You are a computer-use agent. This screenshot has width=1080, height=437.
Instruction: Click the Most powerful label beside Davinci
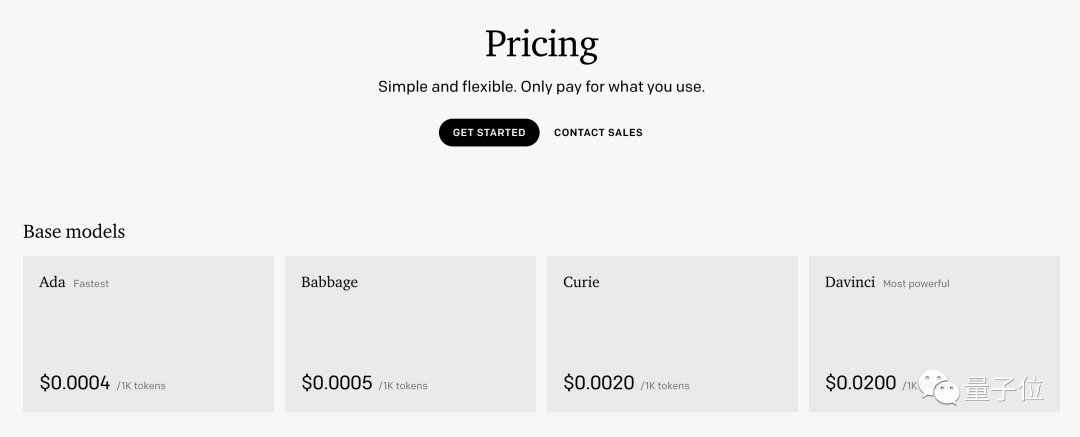tap(916, 283)
